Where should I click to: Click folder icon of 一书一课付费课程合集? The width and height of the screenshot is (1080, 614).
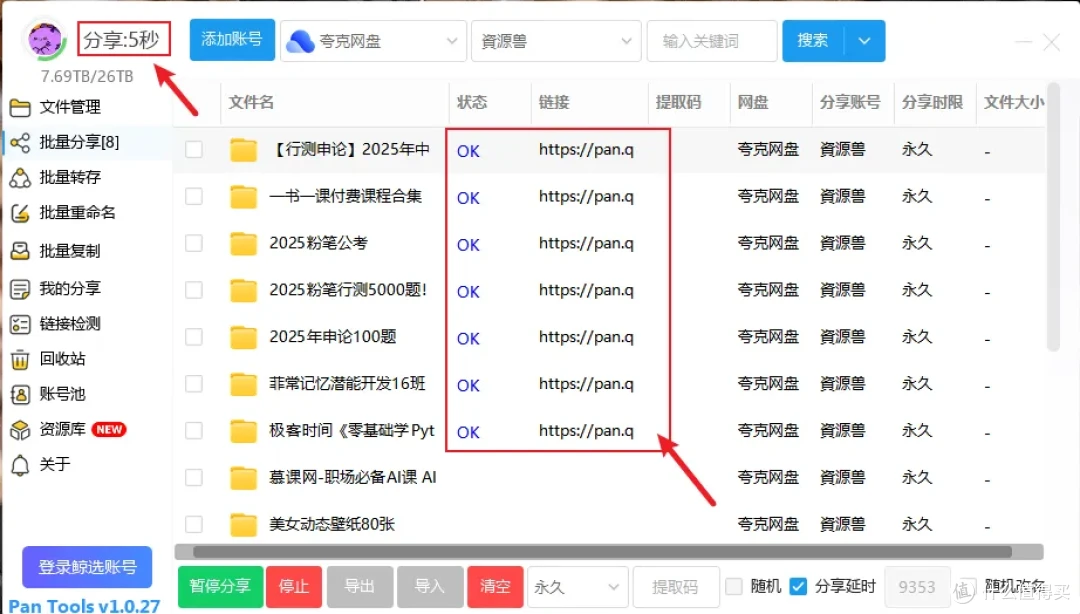[x=243, y=196]
